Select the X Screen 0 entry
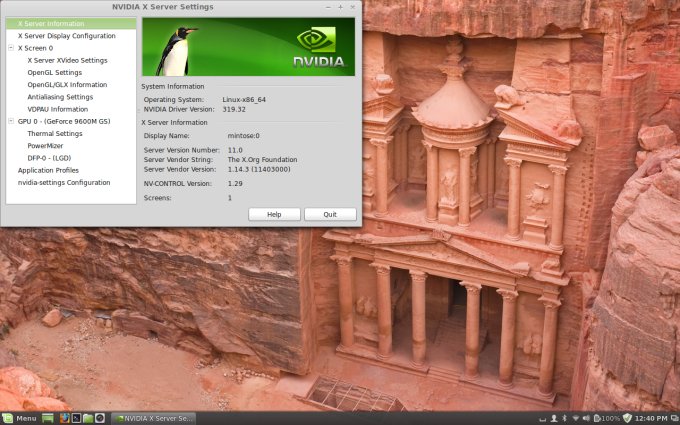The height and width of the screenshot is (425, 680). coord(36,48)
